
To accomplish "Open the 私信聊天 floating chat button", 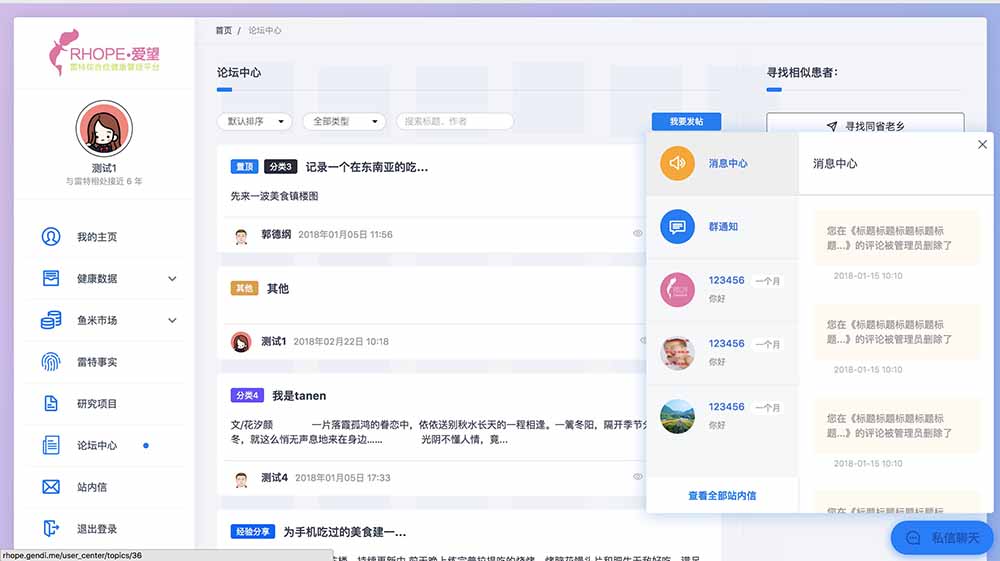I will pyautogui.click(x=943, y=538).
